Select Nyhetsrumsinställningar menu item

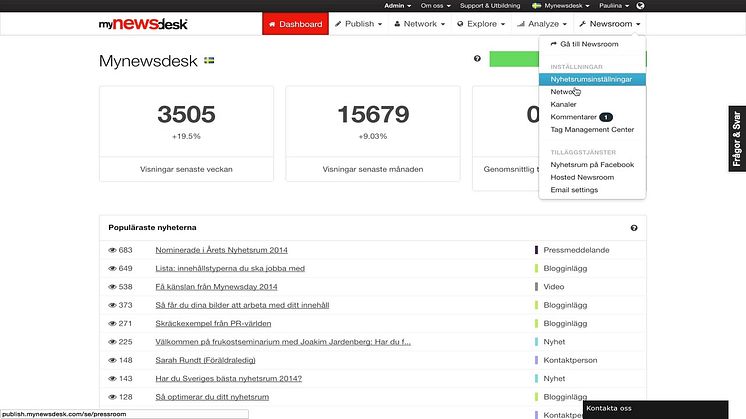click(592, 79)
